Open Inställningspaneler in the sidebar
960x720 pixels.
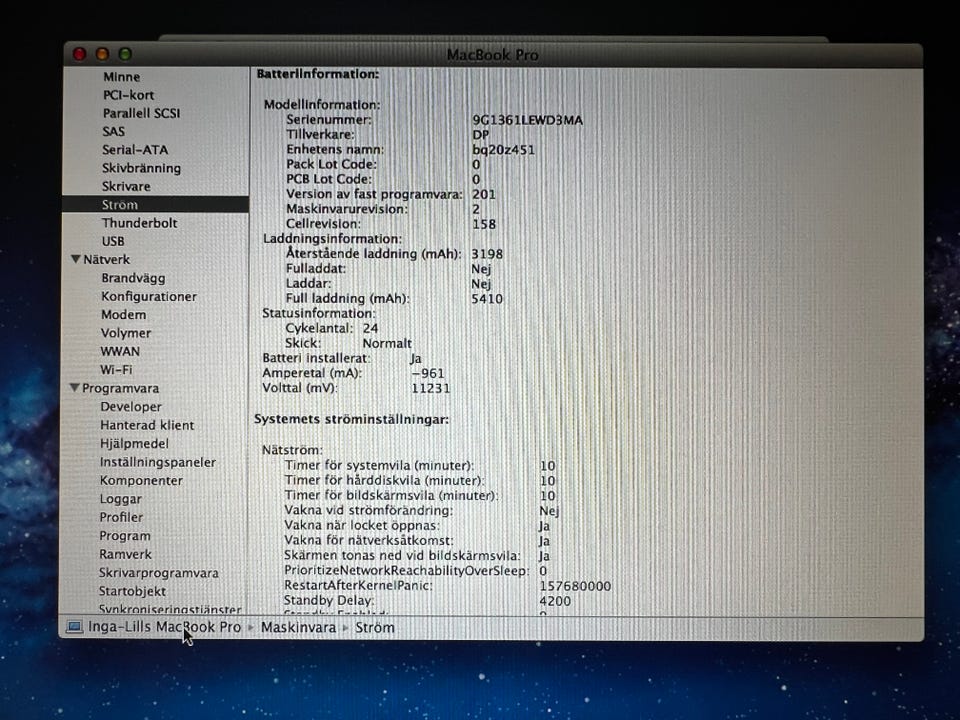pyautogui.click(x=158, y=462)
